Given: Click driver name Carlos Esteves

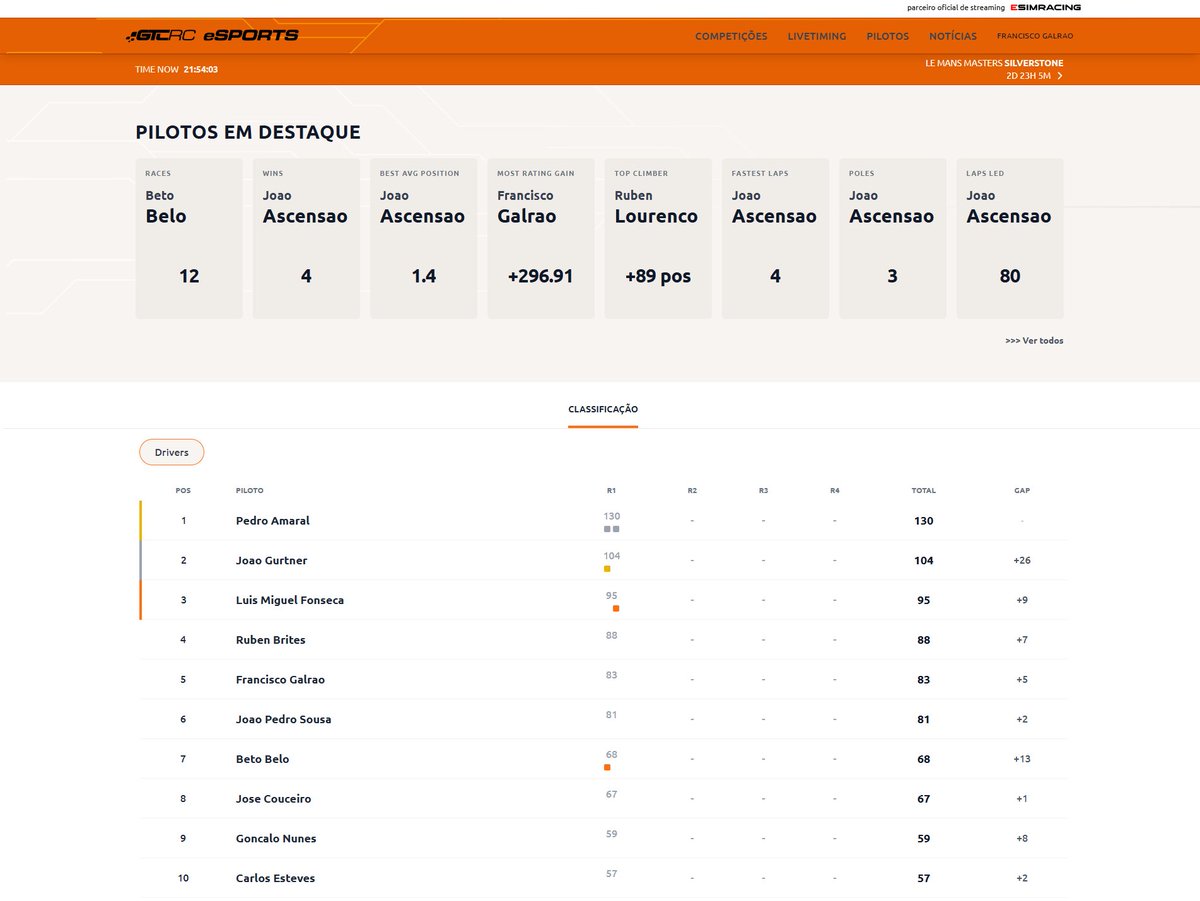Looking at the screenshot, I should pyautogui.click(x=276, y=878).
